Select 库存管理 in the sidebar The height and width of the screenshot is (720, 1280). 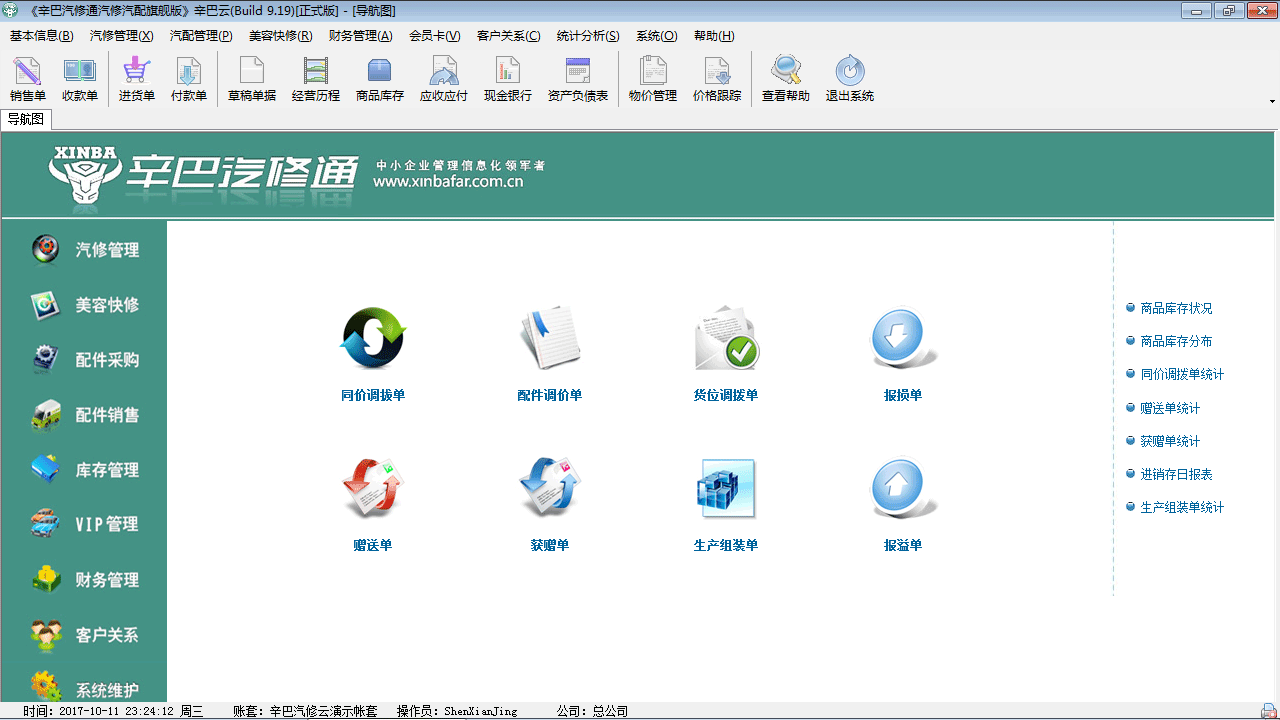84,470
